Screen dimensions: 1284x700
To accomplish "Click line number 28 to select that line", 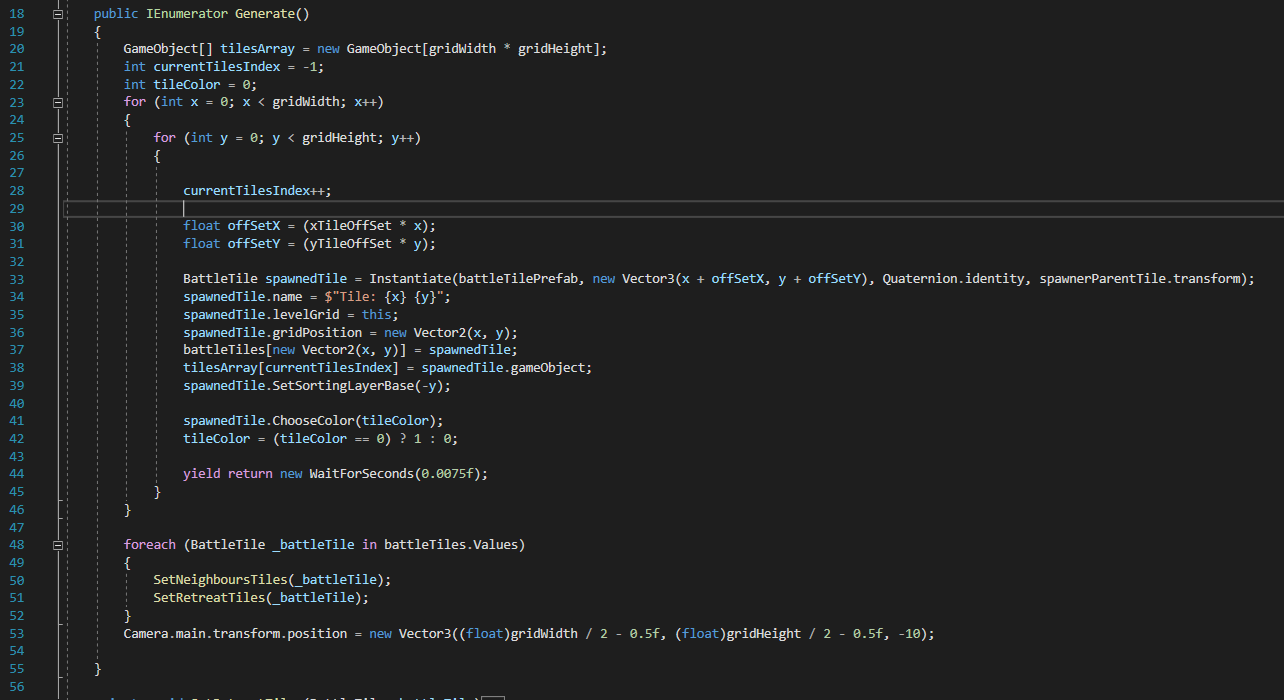I will click(16, 190).
